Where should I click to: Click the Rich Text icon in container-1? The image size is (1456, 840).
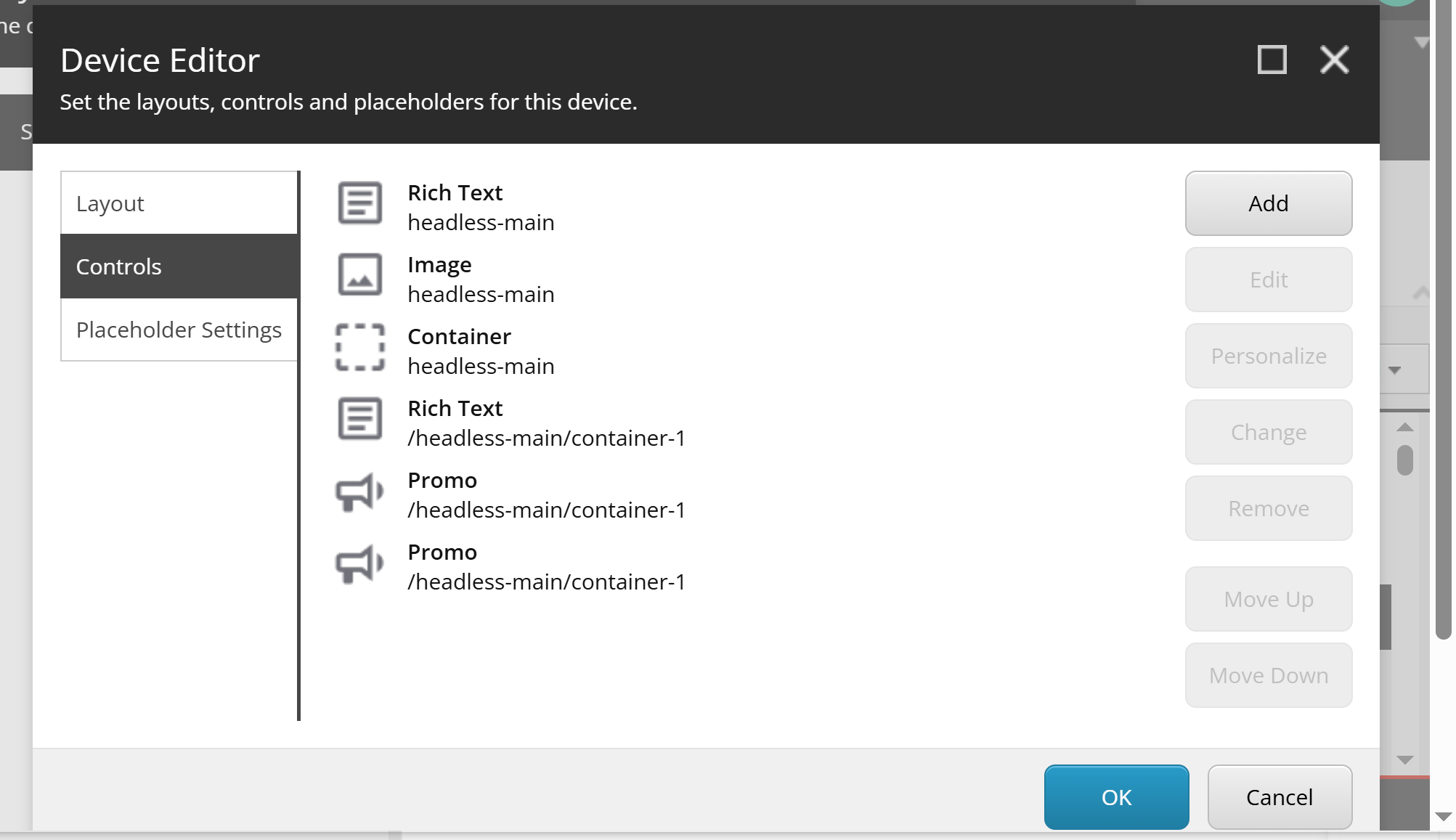(359, 418)
